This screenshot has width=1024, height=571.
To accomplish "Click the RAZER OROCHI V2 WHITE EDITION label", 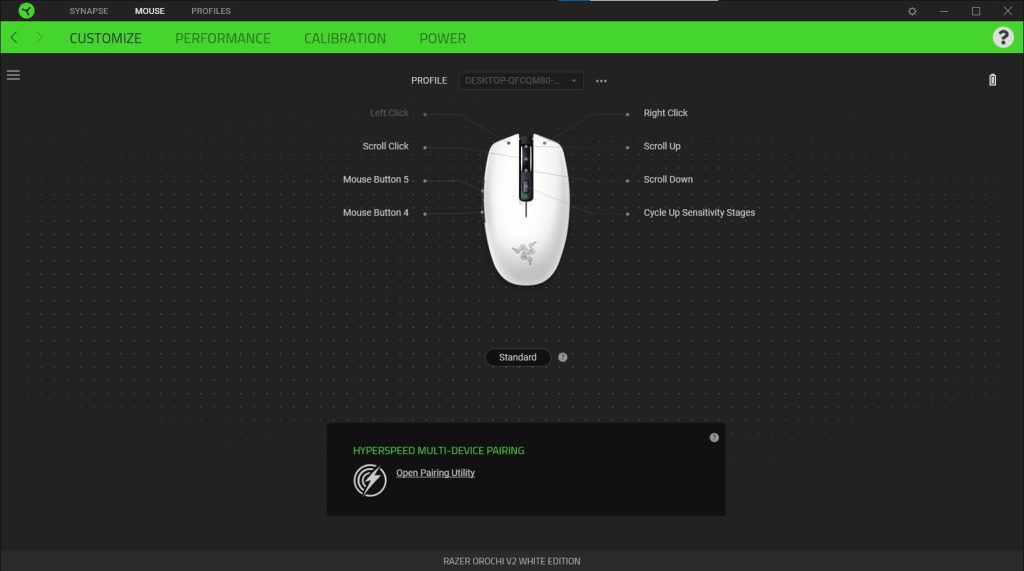I will [511, 561].
